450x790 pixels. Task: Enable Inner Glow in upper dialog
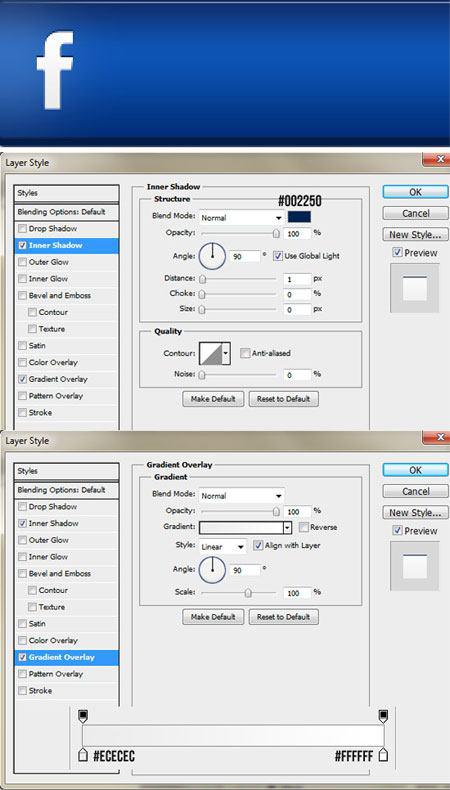pos(22,279)
